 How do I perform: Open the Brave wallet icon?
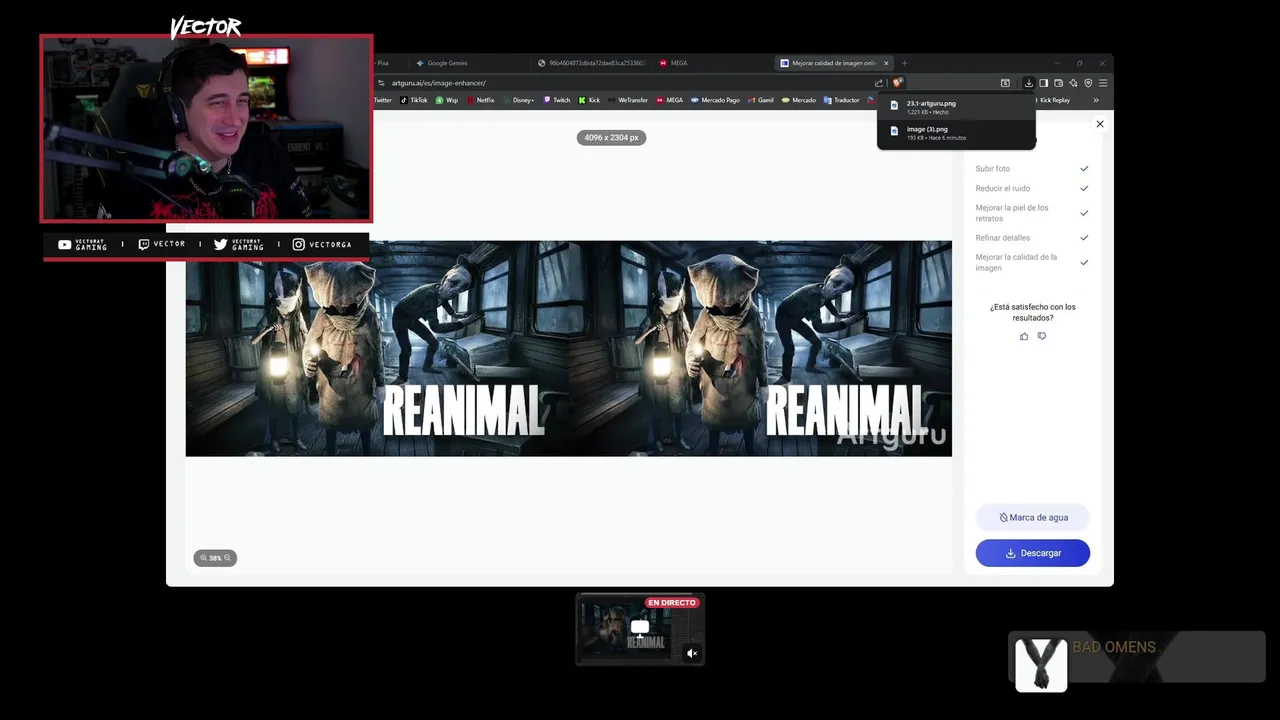tap(1058, 83)
